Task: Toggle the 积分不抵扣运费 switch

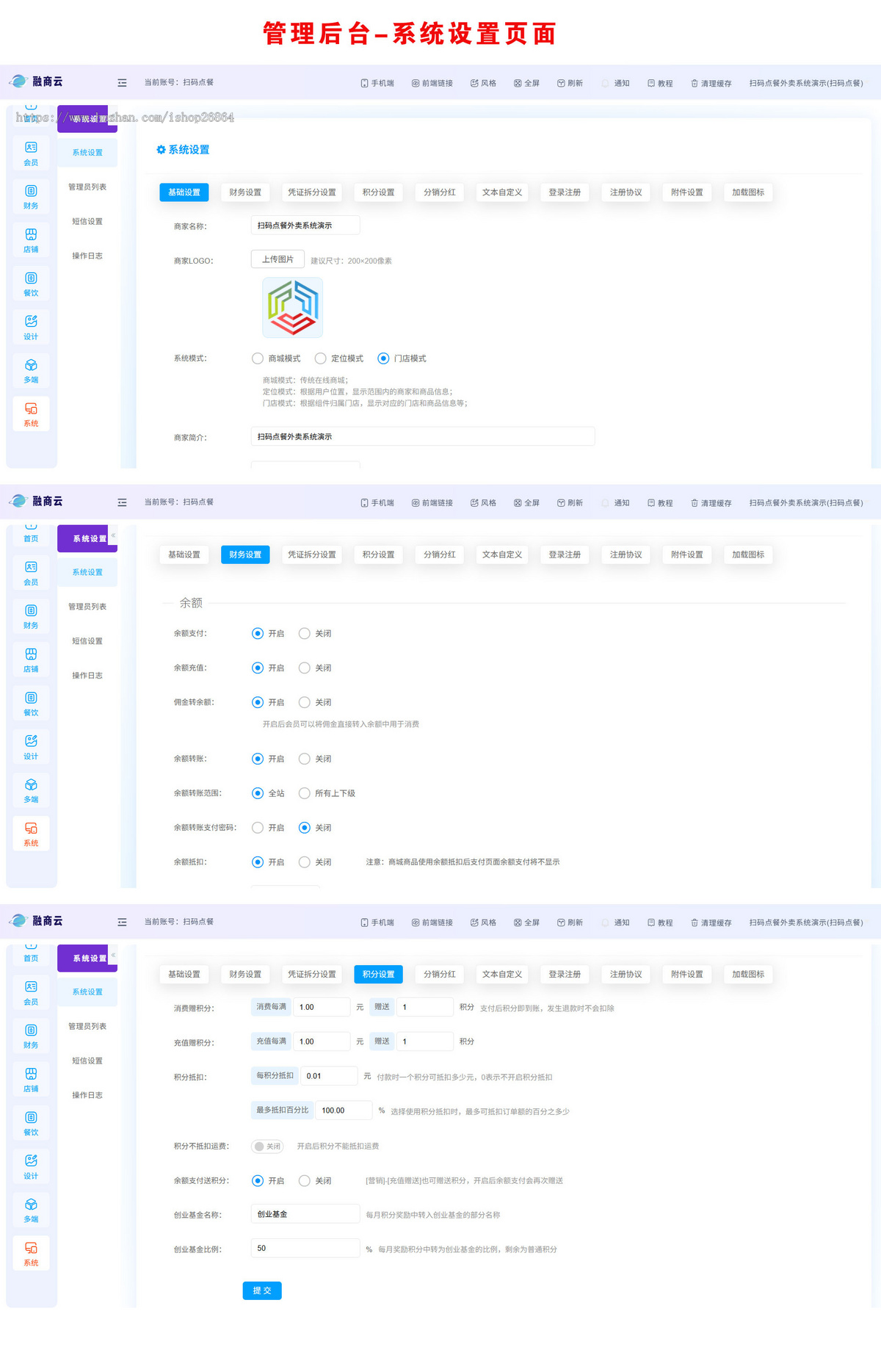Action: point(267,1147)
